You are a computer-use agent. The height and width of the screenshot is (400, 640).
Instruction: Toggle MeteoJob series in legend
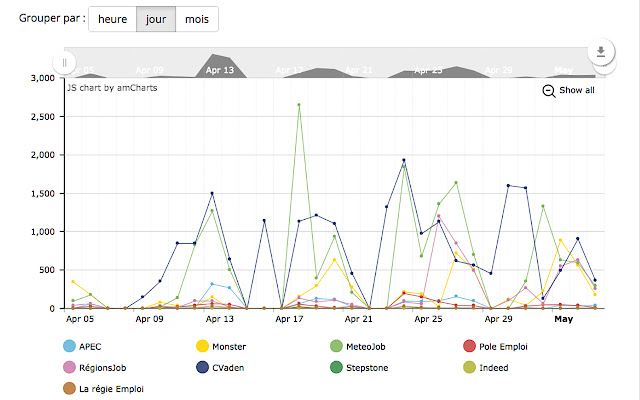(357, 347)
